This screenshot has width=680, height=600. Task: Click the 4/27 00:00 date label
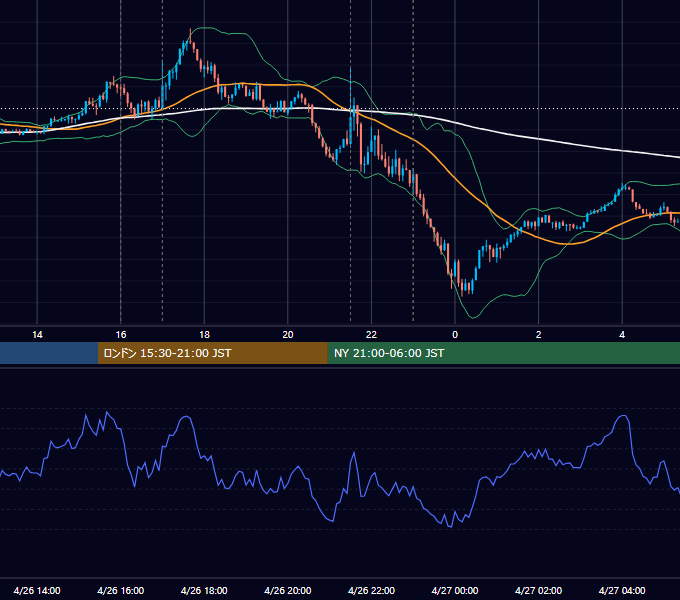[x=455, y=590]
